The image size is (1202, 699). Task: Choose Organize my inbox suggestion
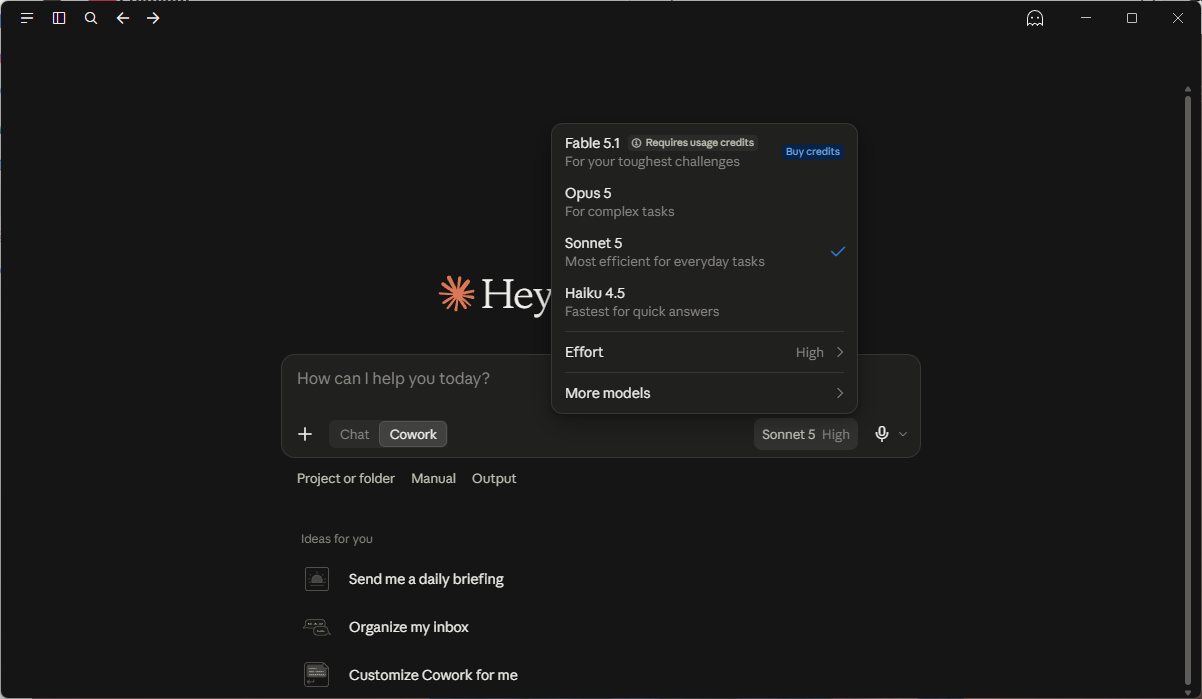tap(409, 627)
